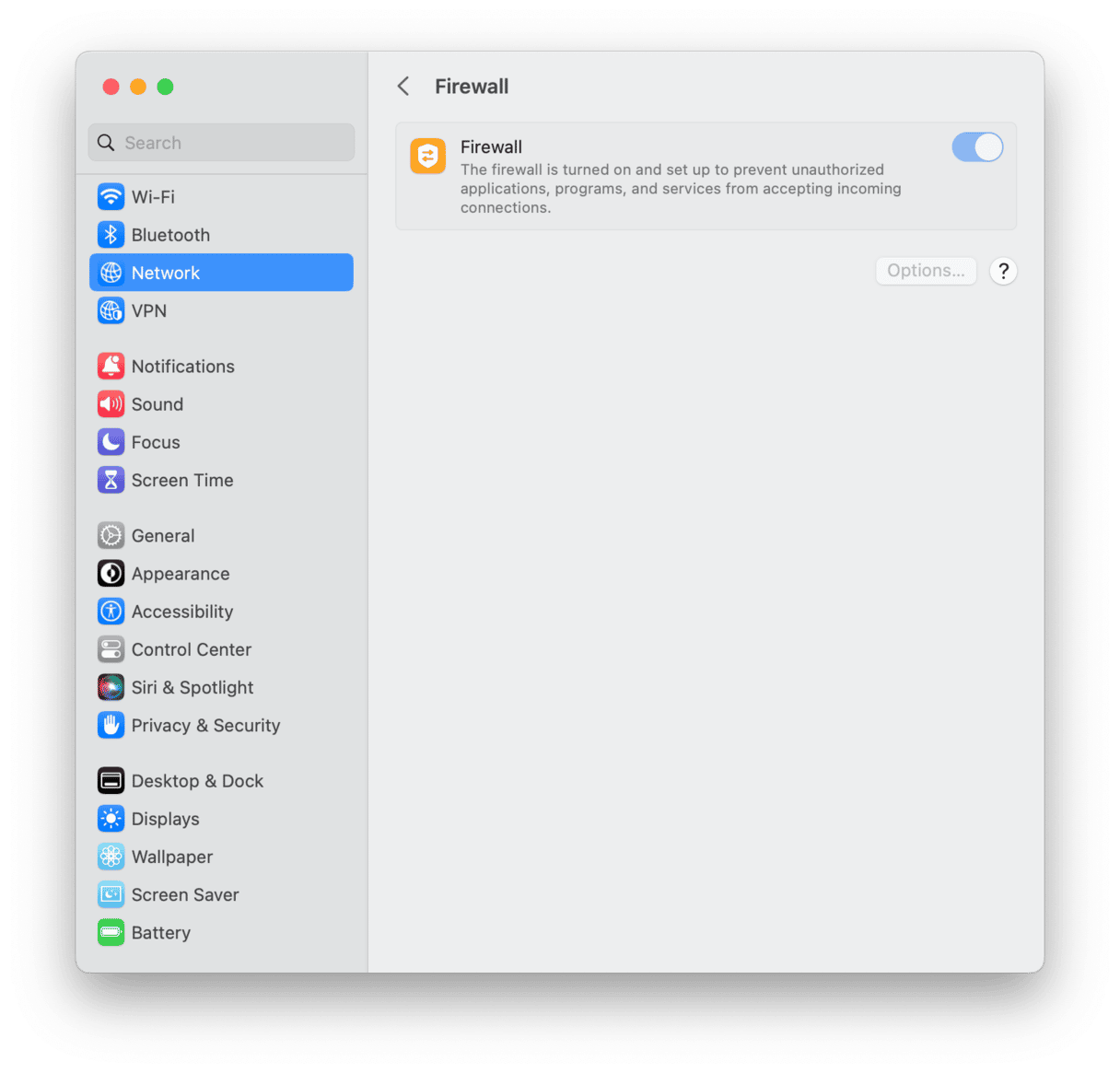
Task: Open Sound settings
Action: click(x=221, y=404)
